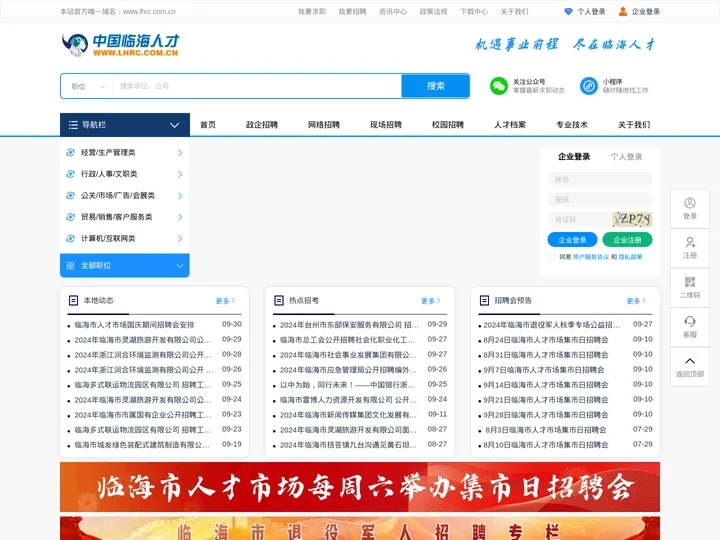
Task: Click the 本地动态 section document icon
Action: click(73, 300)
